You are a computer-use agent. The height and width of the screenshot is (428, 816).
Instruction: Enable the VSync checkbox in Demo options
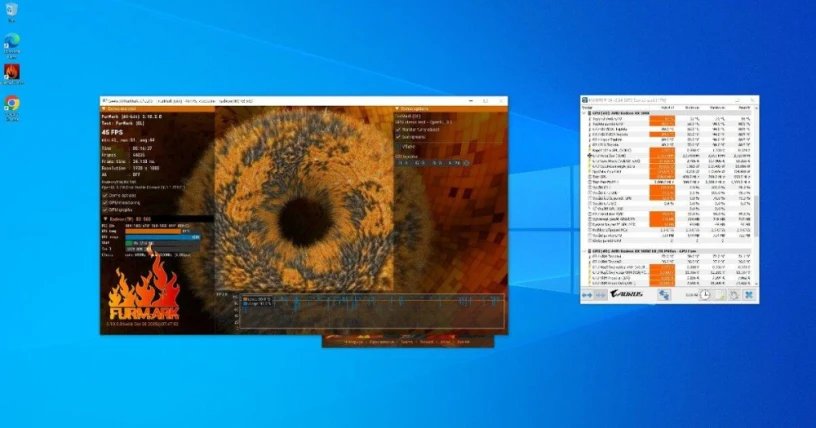point(399,147)
